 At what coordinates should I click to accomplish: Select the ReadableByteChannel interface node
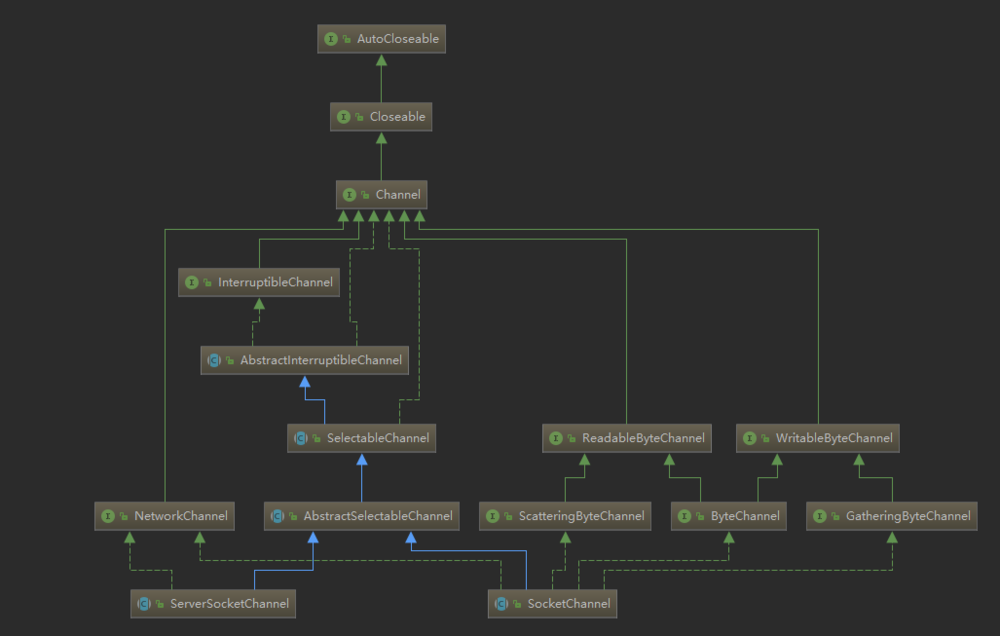(627, 438)
